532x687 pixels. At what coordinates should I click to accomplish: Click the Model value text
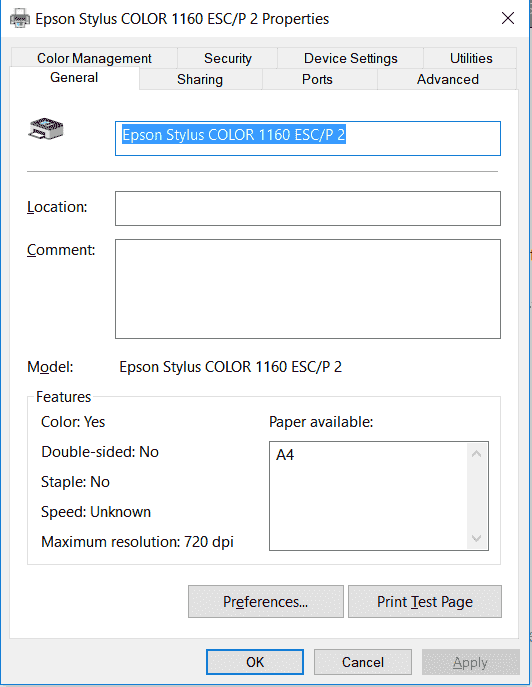tap(231, 367)
